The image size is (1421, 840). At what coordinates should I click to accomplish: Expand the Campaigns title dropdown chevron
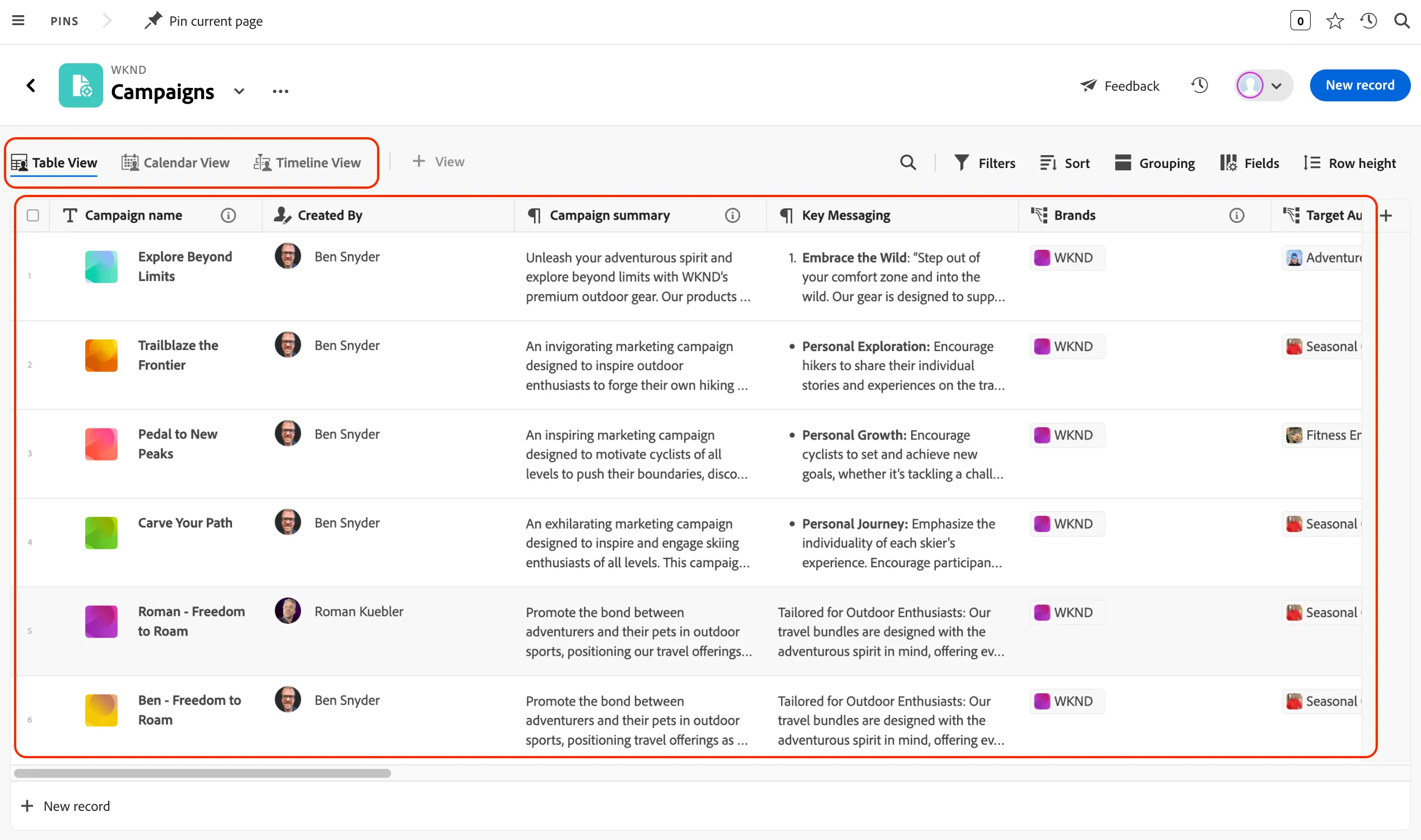coord(239,91)
